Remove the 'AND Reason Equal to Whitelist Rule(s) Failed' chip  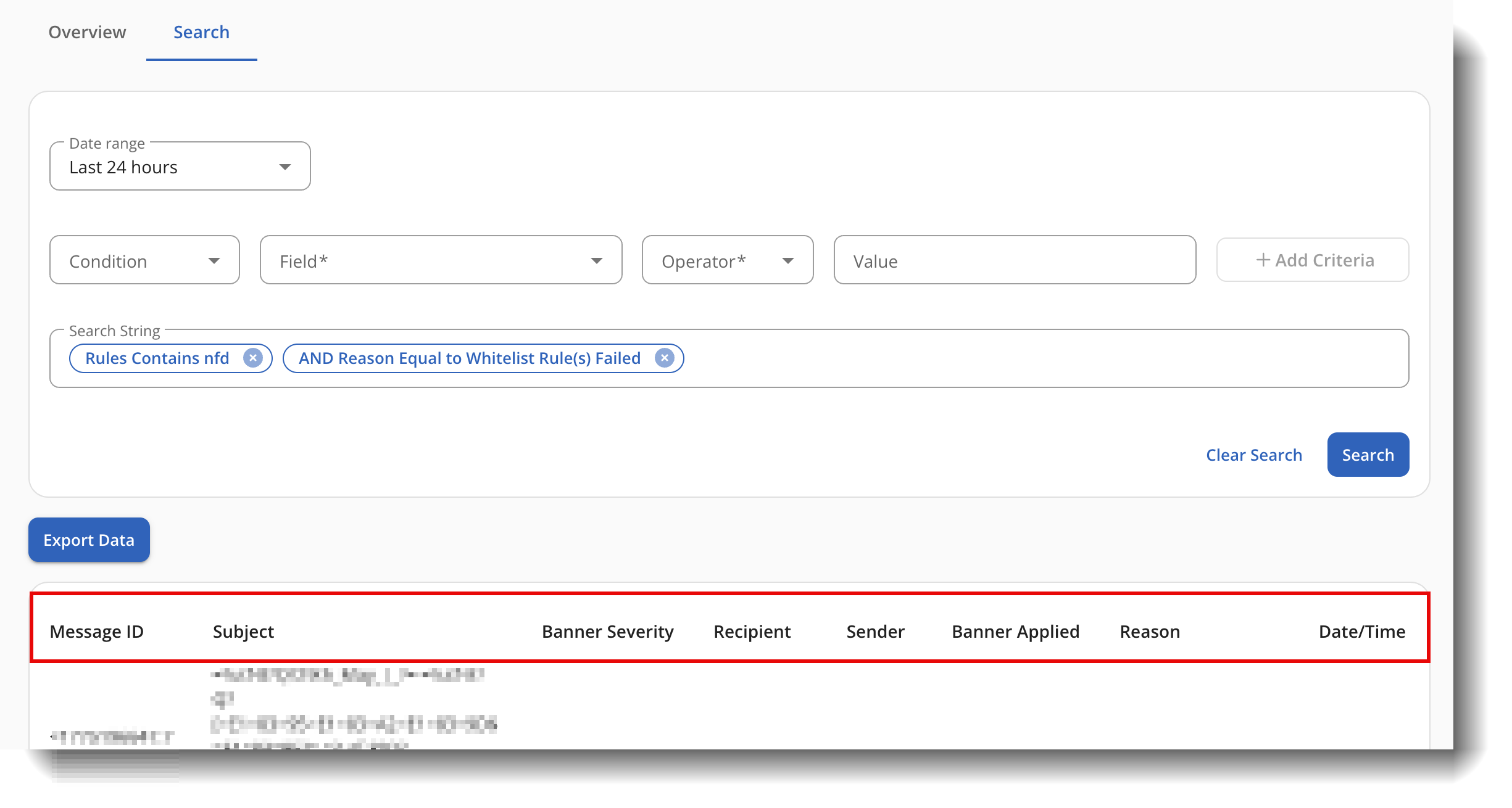point(665,358)
